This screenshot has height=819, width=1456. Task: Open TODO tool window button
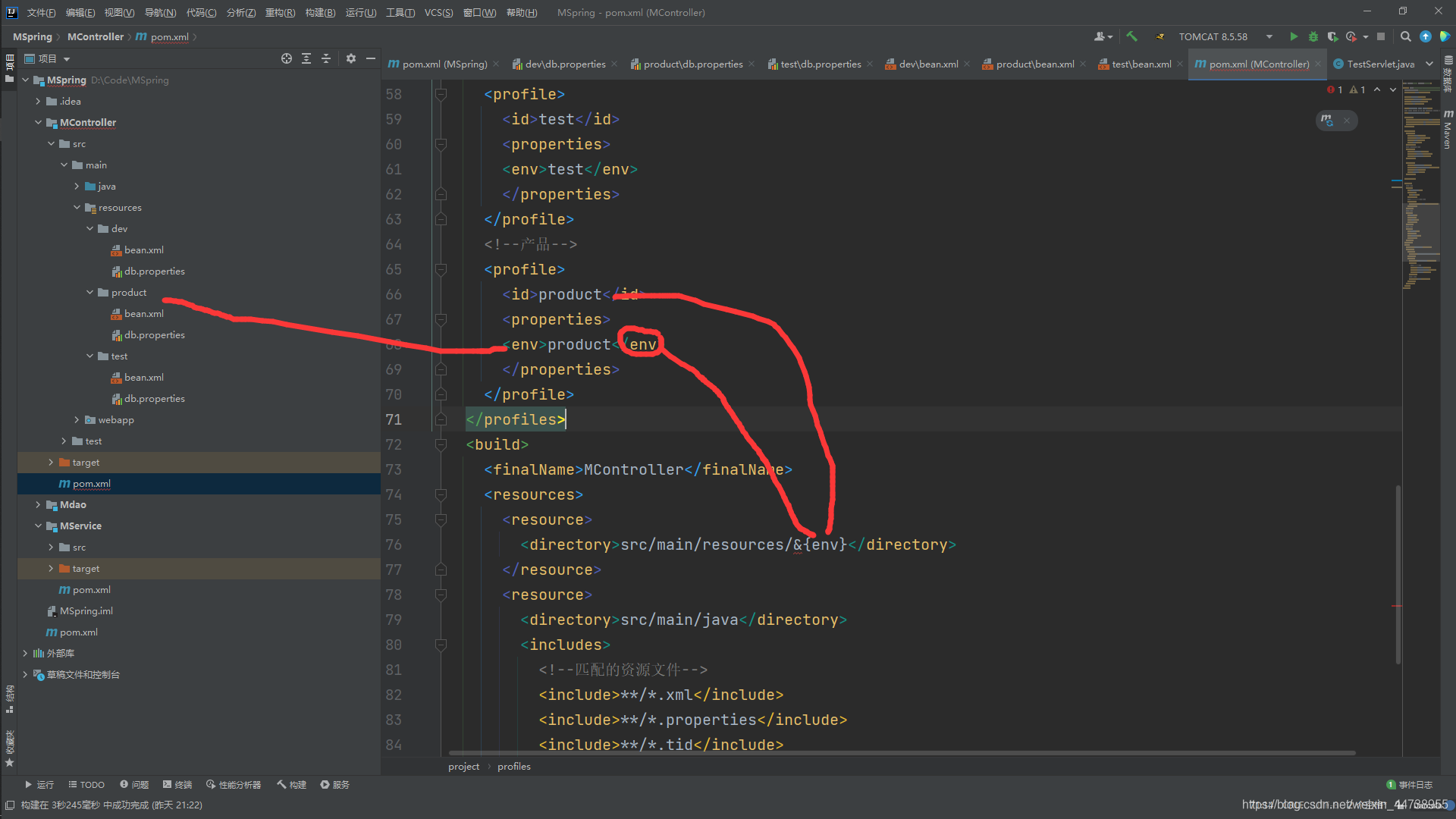pos(86,785)
